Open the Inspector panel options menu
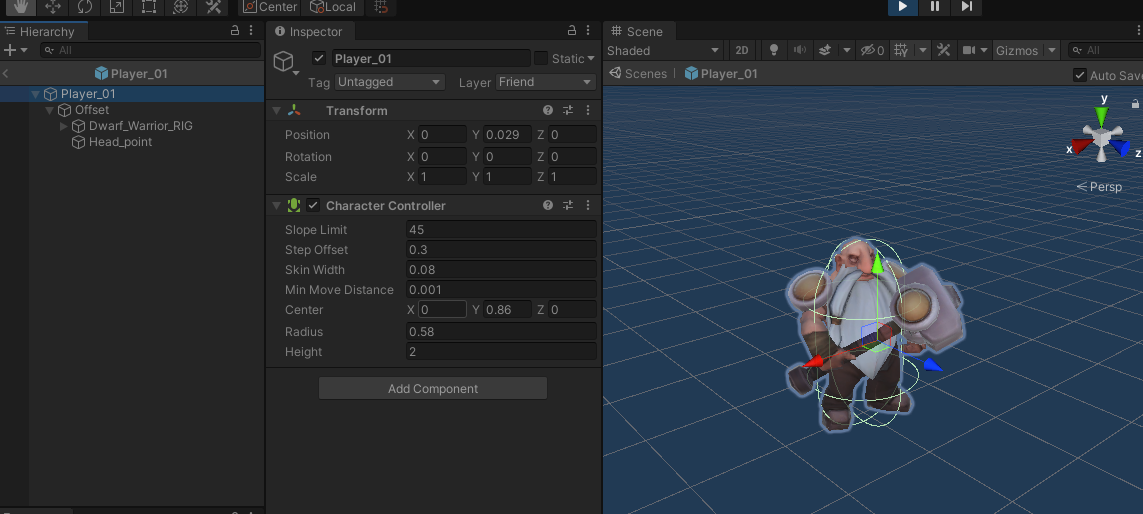 [589, 31]
